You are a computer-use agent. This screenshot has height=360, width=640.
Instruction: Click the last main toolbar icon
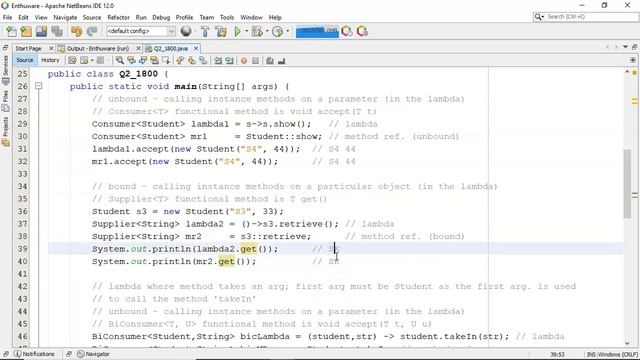362,31
